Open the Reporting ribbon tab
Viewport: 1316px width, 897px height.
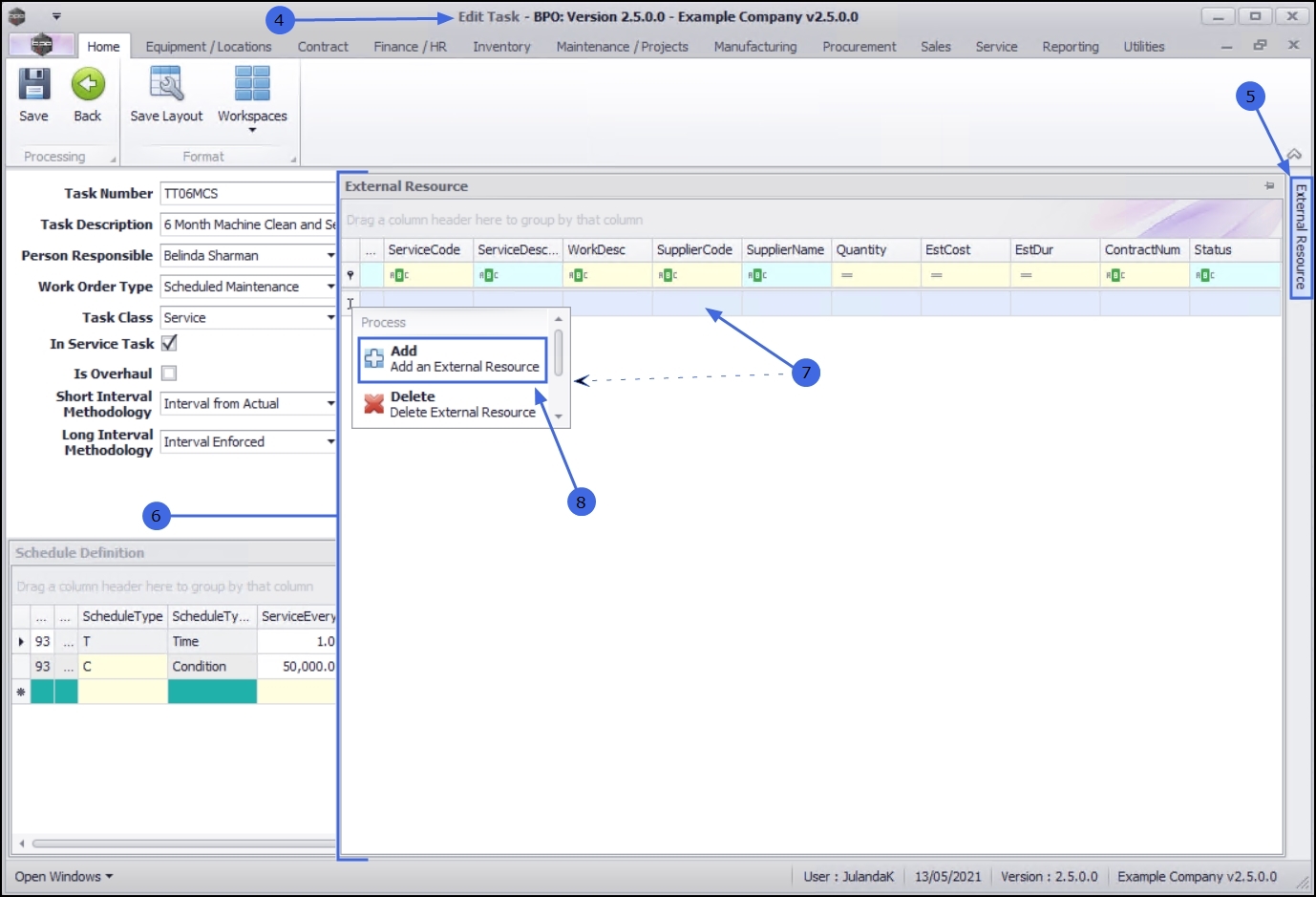click(x=1071, y=46)
